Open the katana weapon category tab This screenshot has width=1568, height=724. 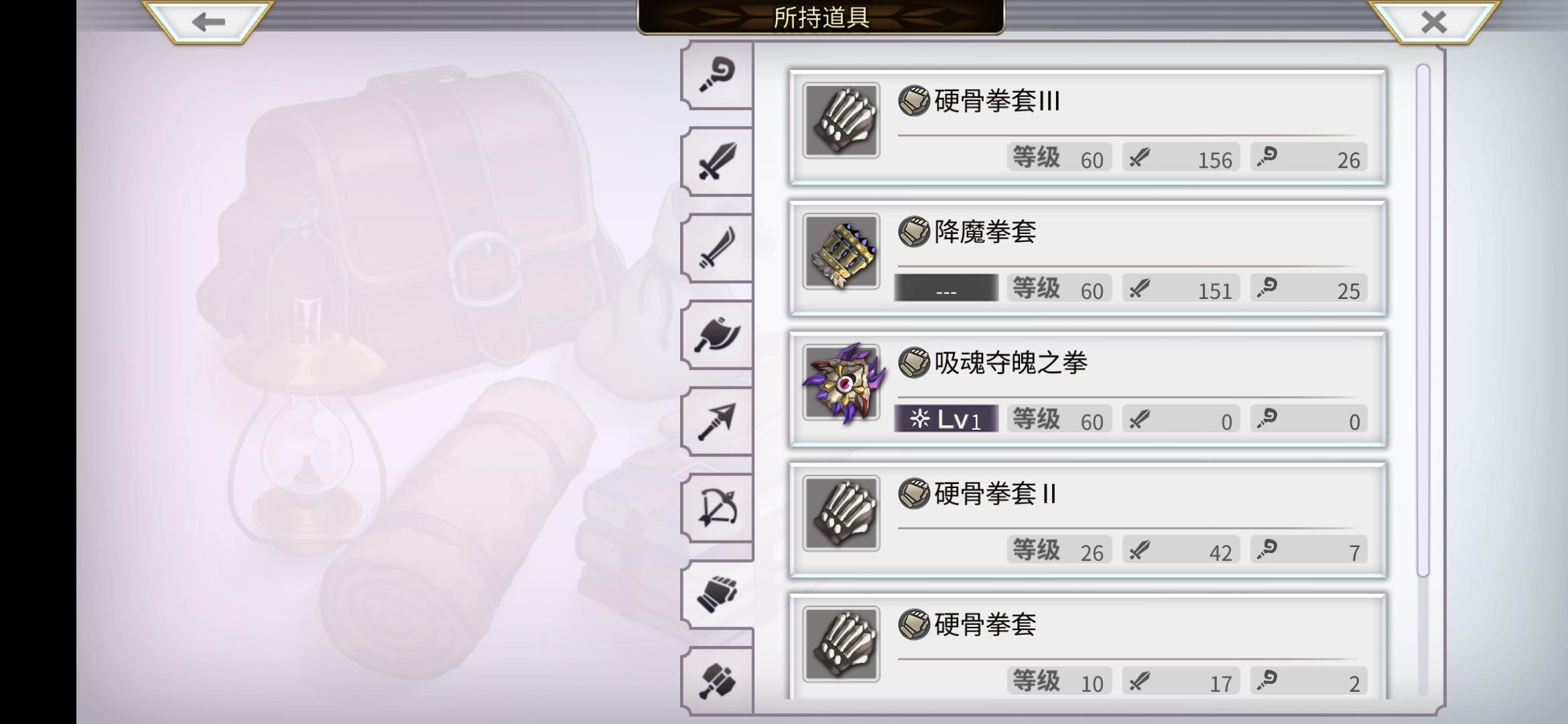716,248
